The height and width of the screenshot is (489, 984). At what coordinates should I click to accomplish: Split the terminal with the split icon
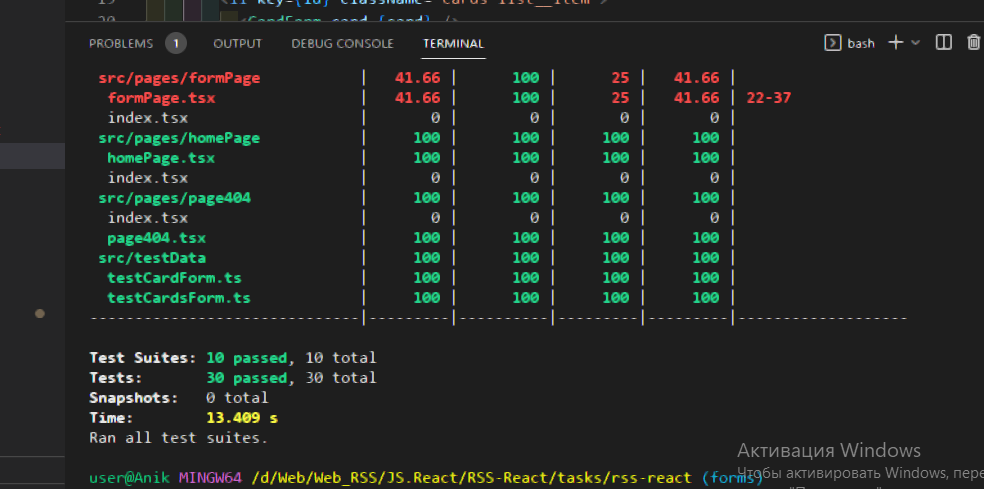(x=943, y=43)
